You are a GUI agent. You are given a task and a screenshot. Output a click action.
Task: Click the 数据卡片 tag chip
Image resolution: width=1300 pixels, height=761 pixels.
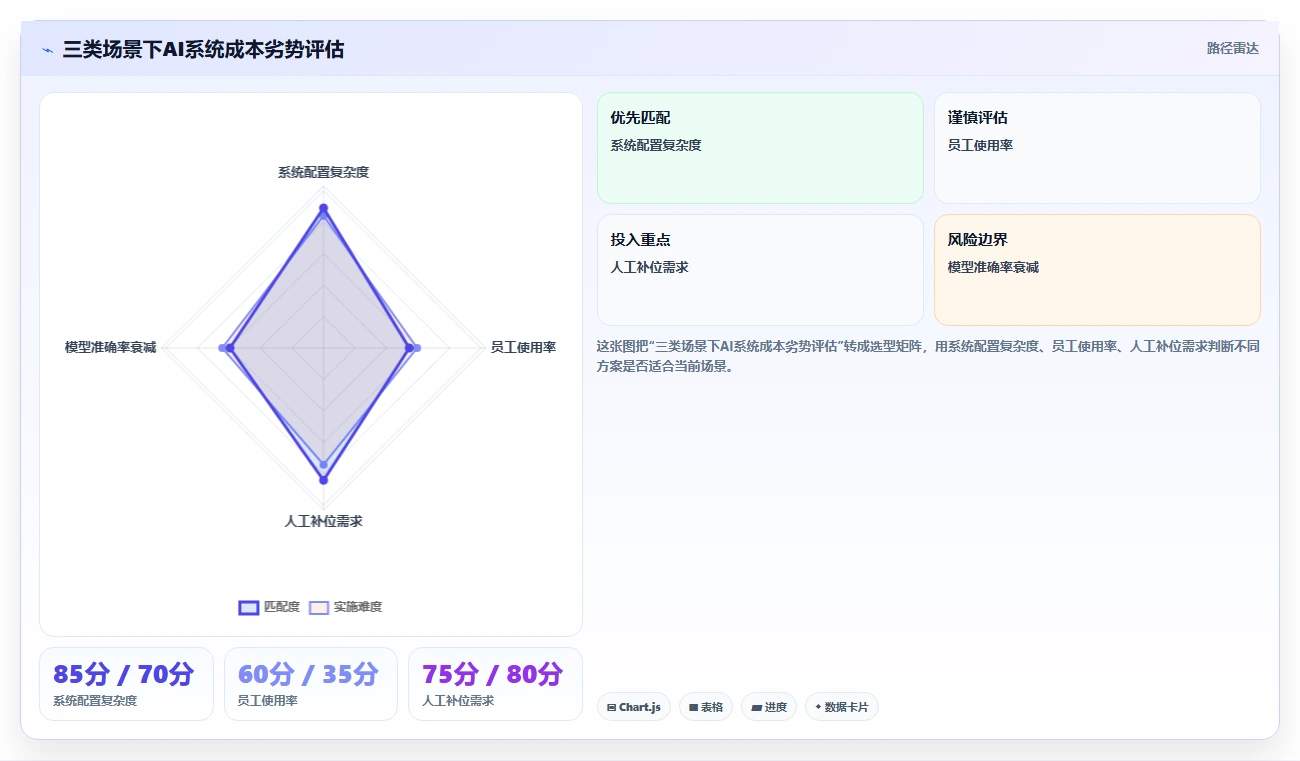point(841,707)
